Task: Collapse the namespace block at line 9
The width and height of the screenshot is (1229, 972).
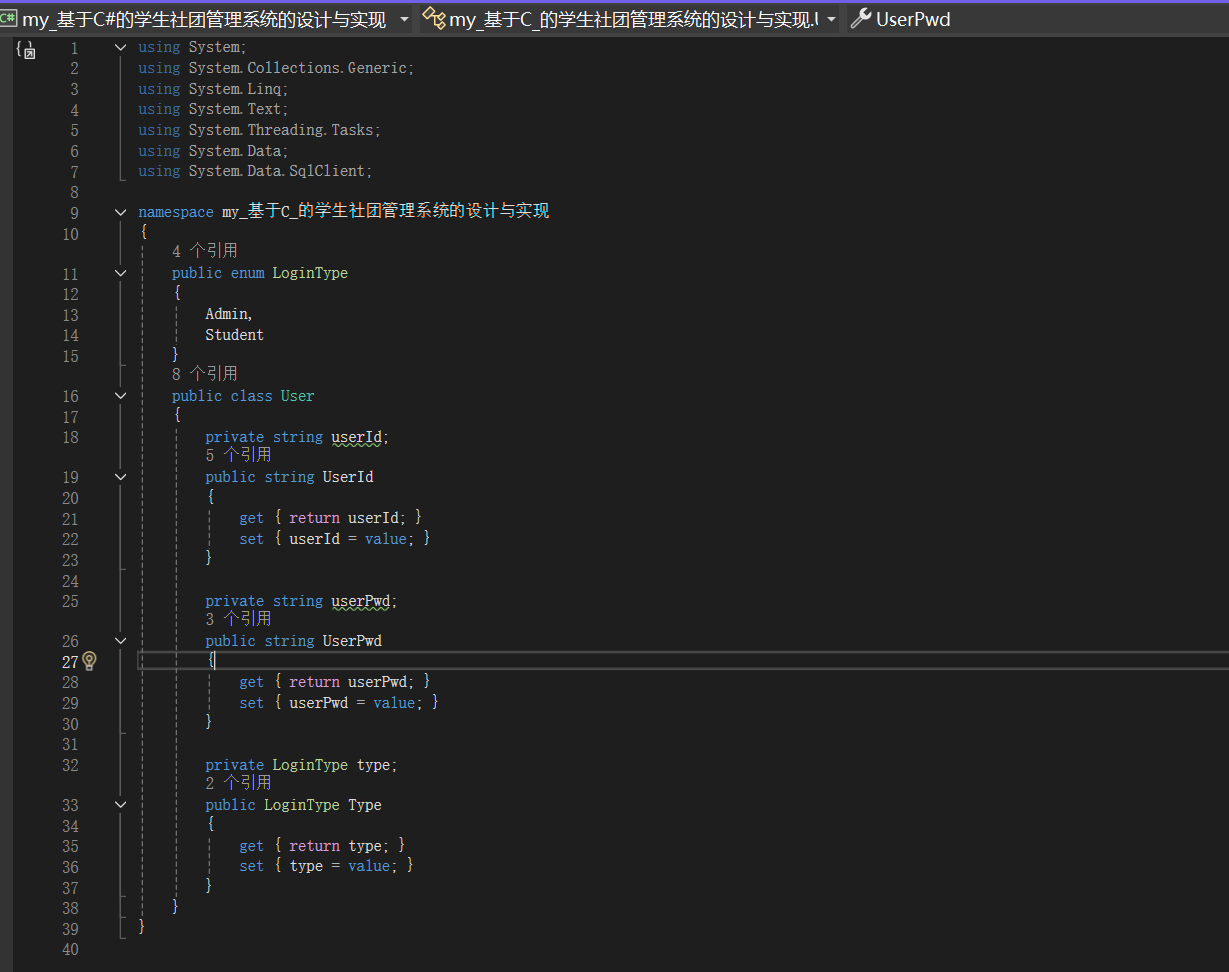Action: [121, 212]
